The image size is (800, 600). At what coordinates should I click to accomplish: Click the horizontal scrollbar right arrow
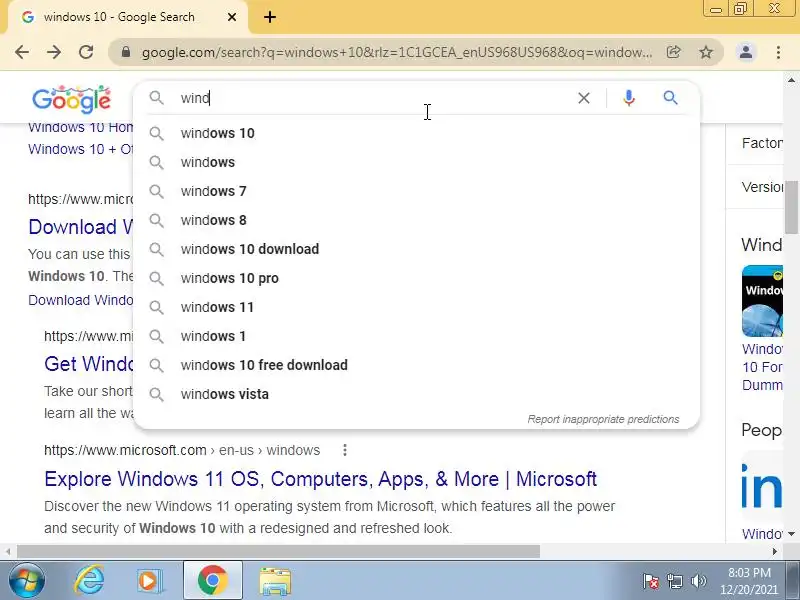click(775, 552)
